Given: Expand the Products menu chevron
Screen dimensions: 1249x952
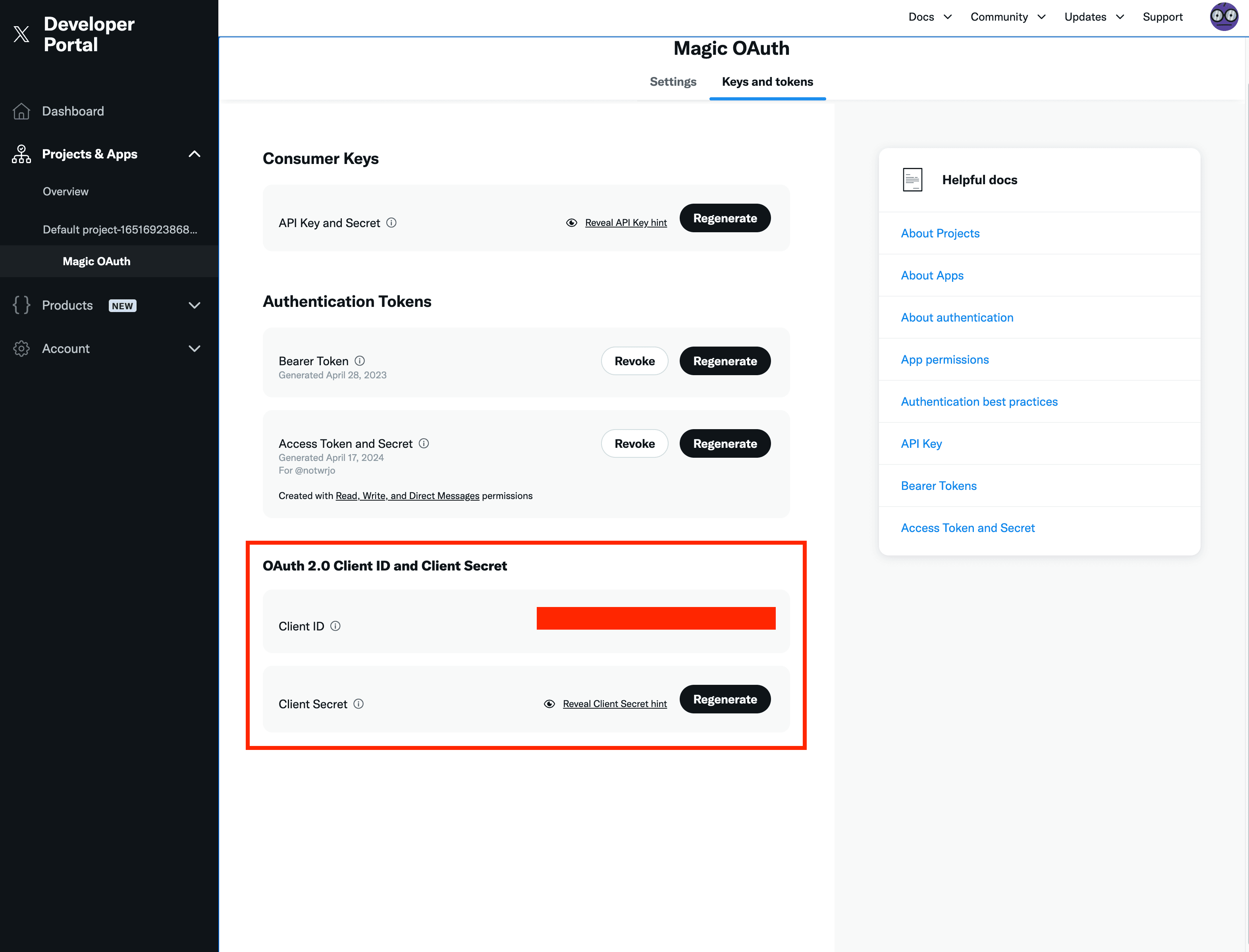Looking at the screenshot, I should [x=195, y=305].
